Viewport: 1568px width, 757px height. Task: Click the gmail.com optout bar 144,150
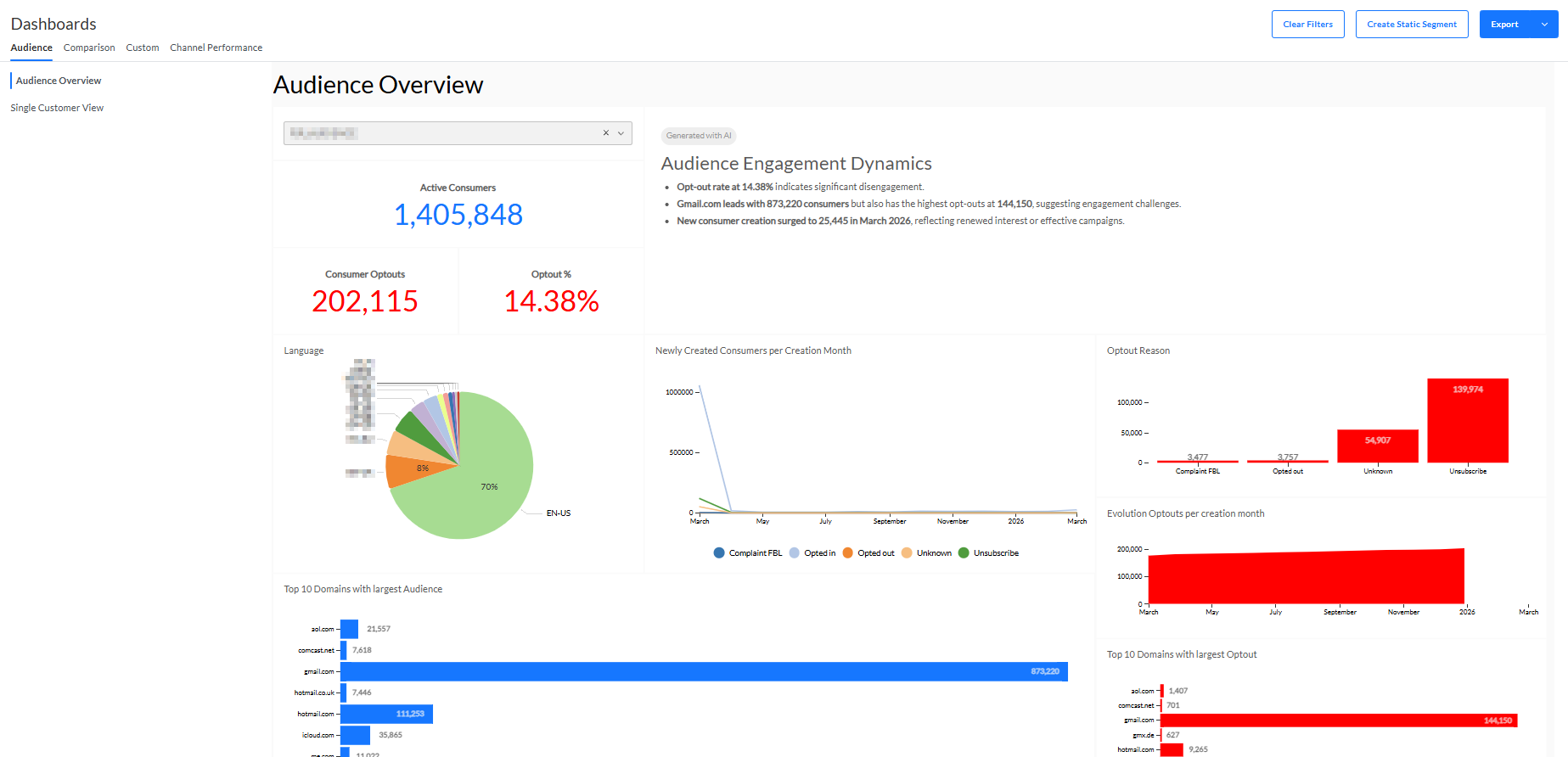coord(1339,721)
